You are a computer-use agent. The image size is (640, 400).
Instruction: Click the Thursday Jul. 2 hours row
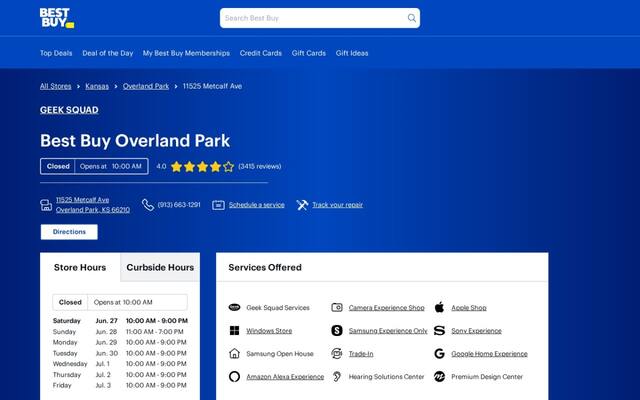120,375
